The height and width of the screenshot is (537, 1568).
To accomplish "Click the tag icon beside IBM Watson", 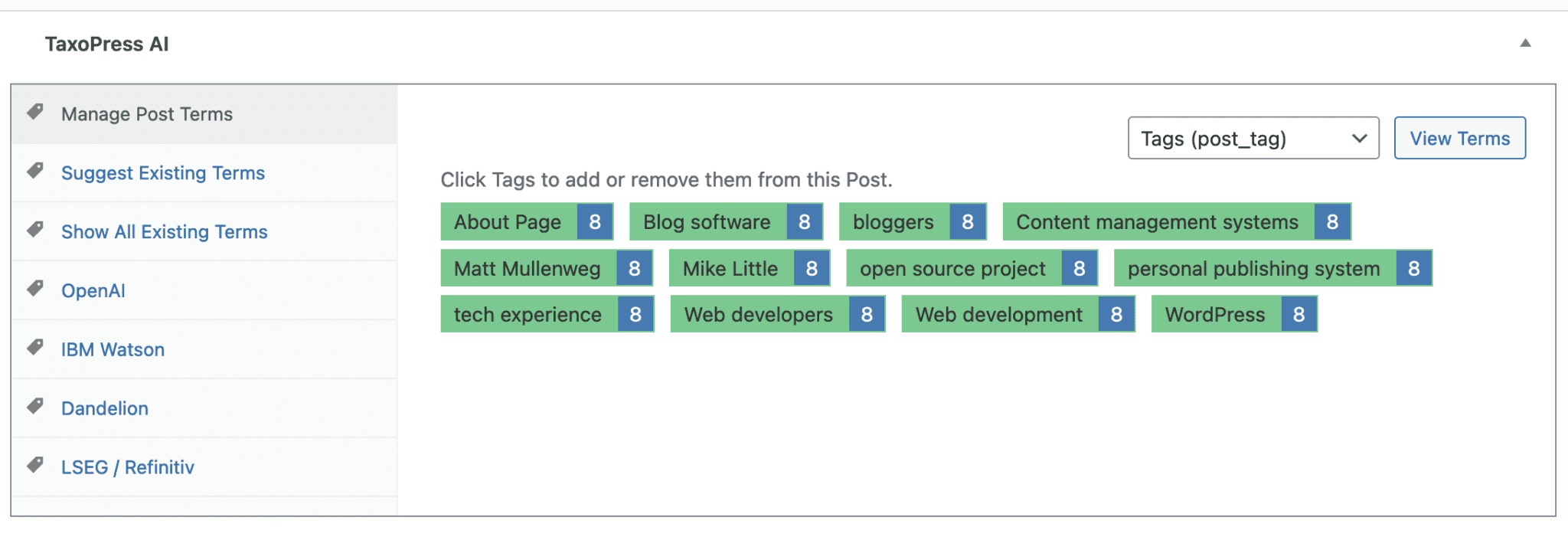I will 35,348.
